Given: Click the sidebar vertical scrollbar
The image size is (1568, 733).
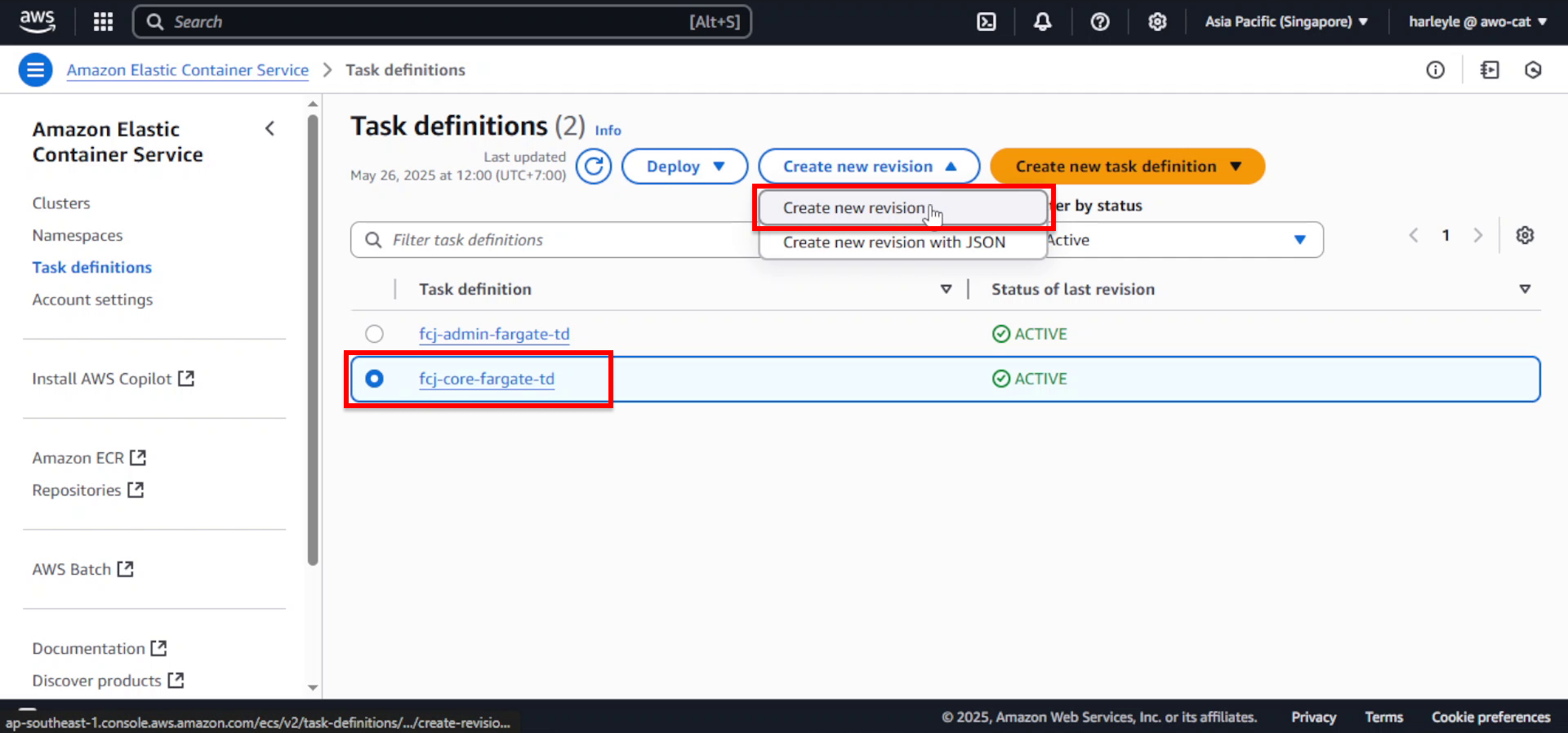Looking at the screenshot, I should pyautogui.click(x=313, y=340).
